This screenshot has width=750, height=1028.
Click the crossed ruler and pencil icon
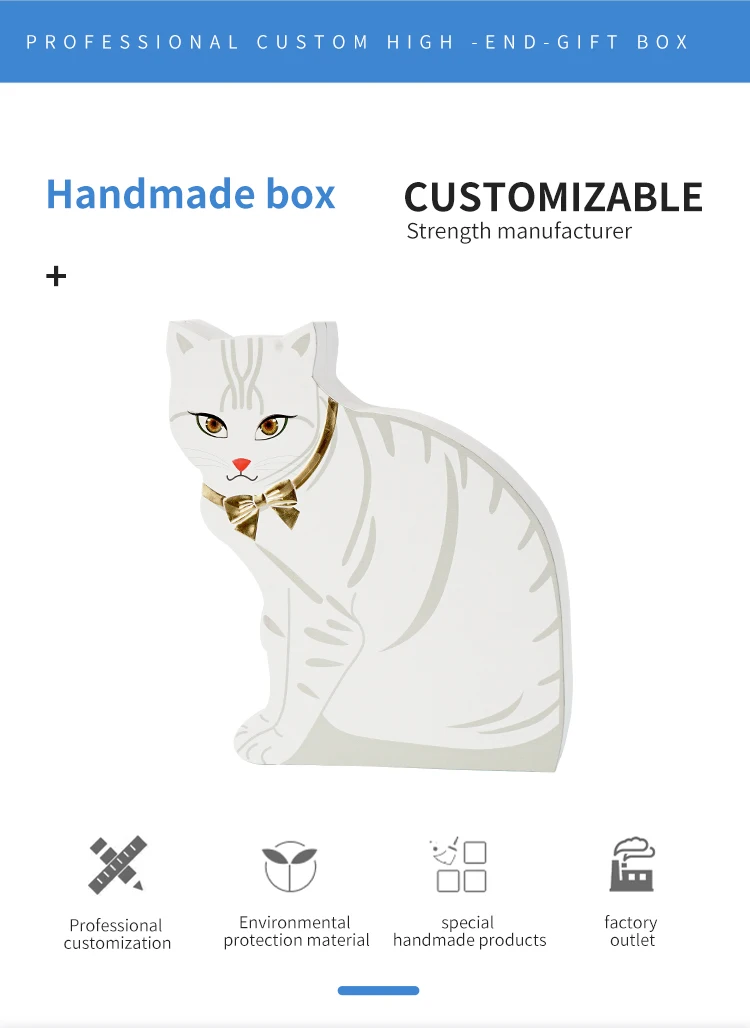117,865
